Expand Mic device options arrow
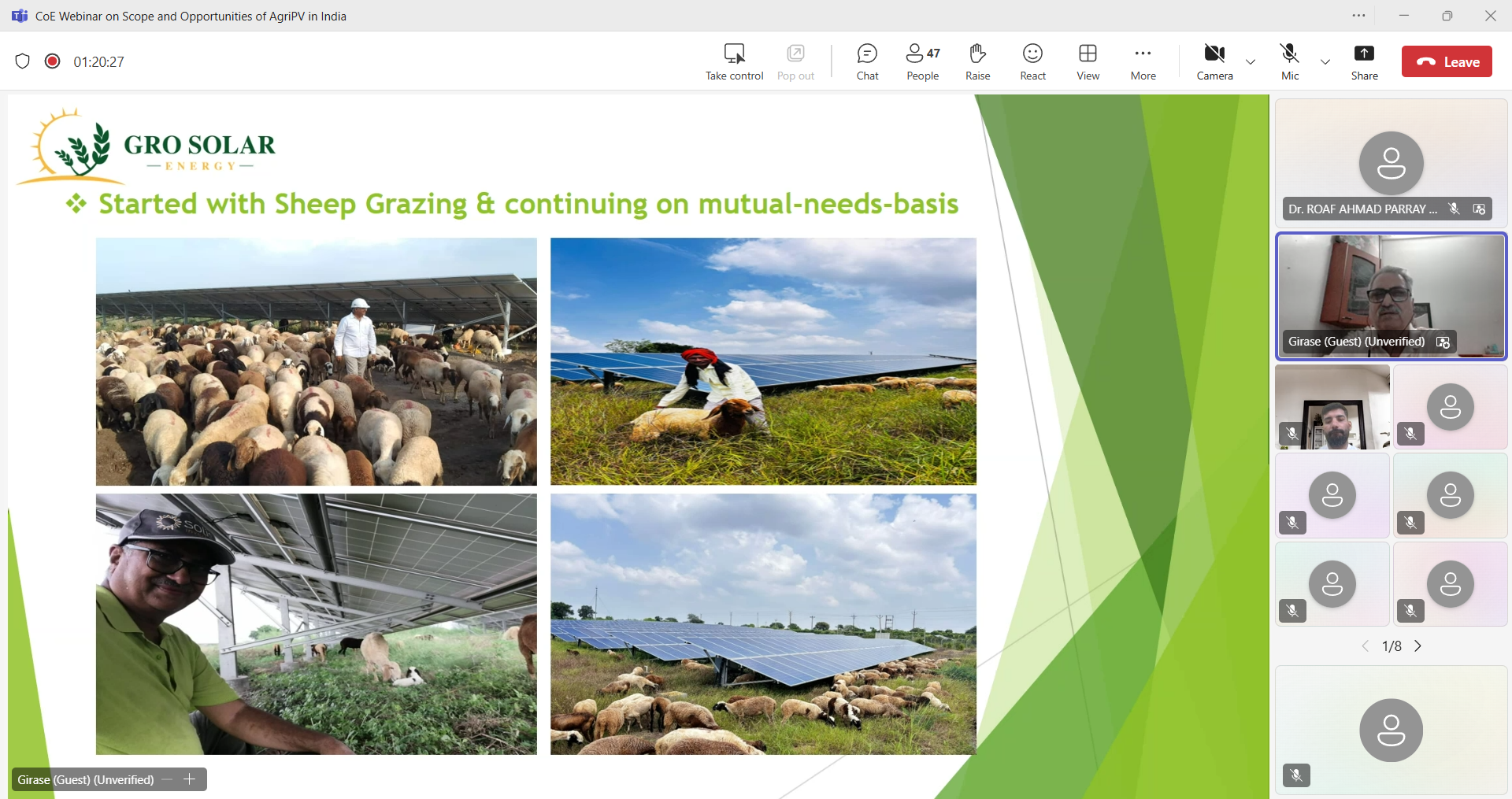 tap(1325, 62)
